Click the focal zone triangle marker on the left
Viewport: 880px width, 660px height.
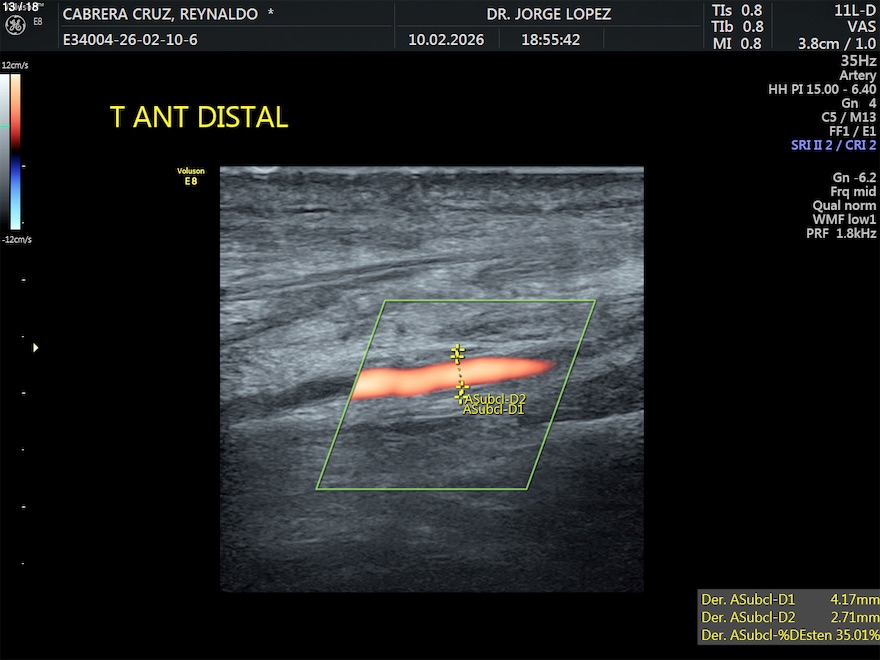point(36,347)
